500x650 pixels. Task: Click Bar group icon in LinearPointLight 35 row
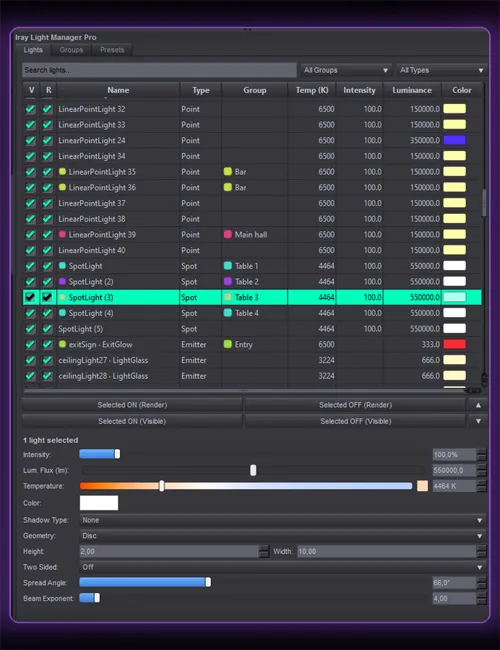click(228, 172)
